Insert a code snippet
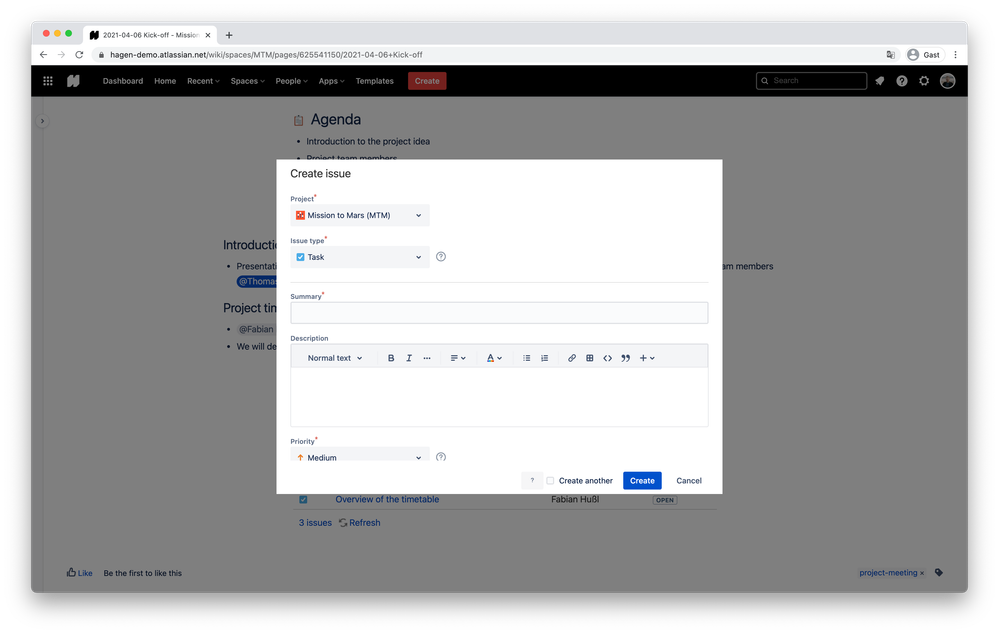Image resolution: width=999 pixels, height=634 pixels. tap(608, 358)
